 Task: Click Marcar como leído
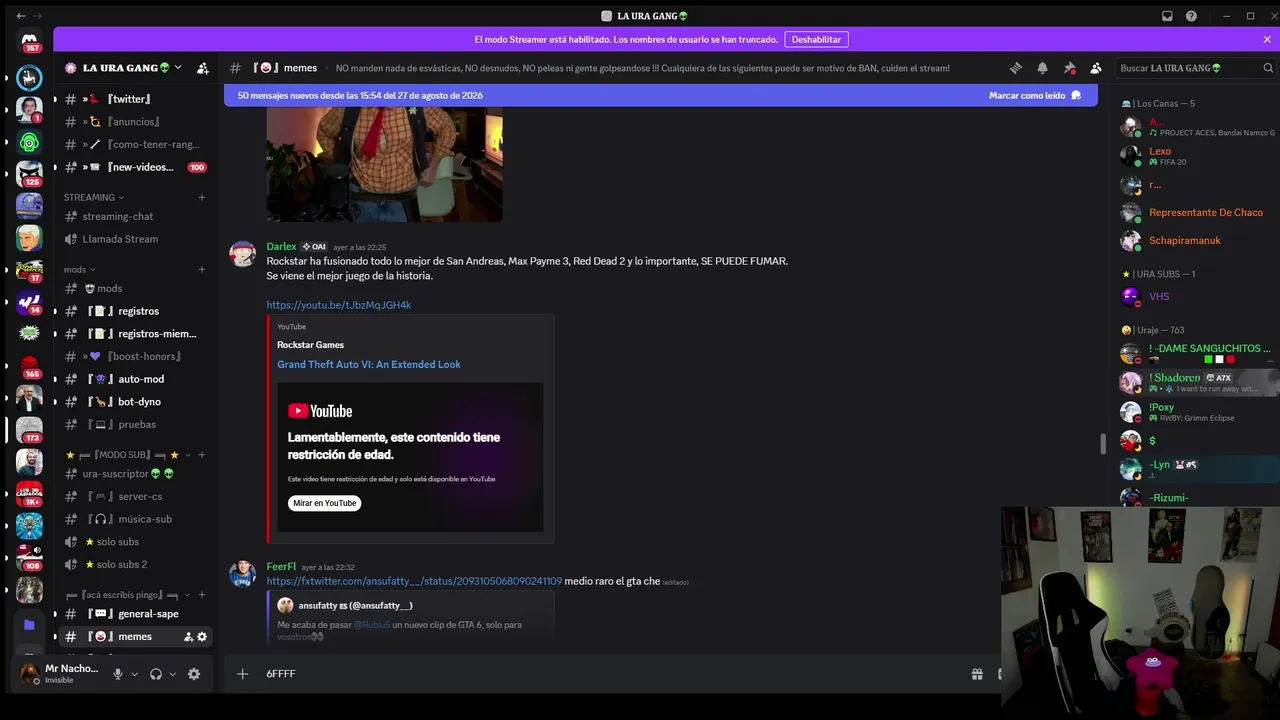click(x=1035, y=95)
